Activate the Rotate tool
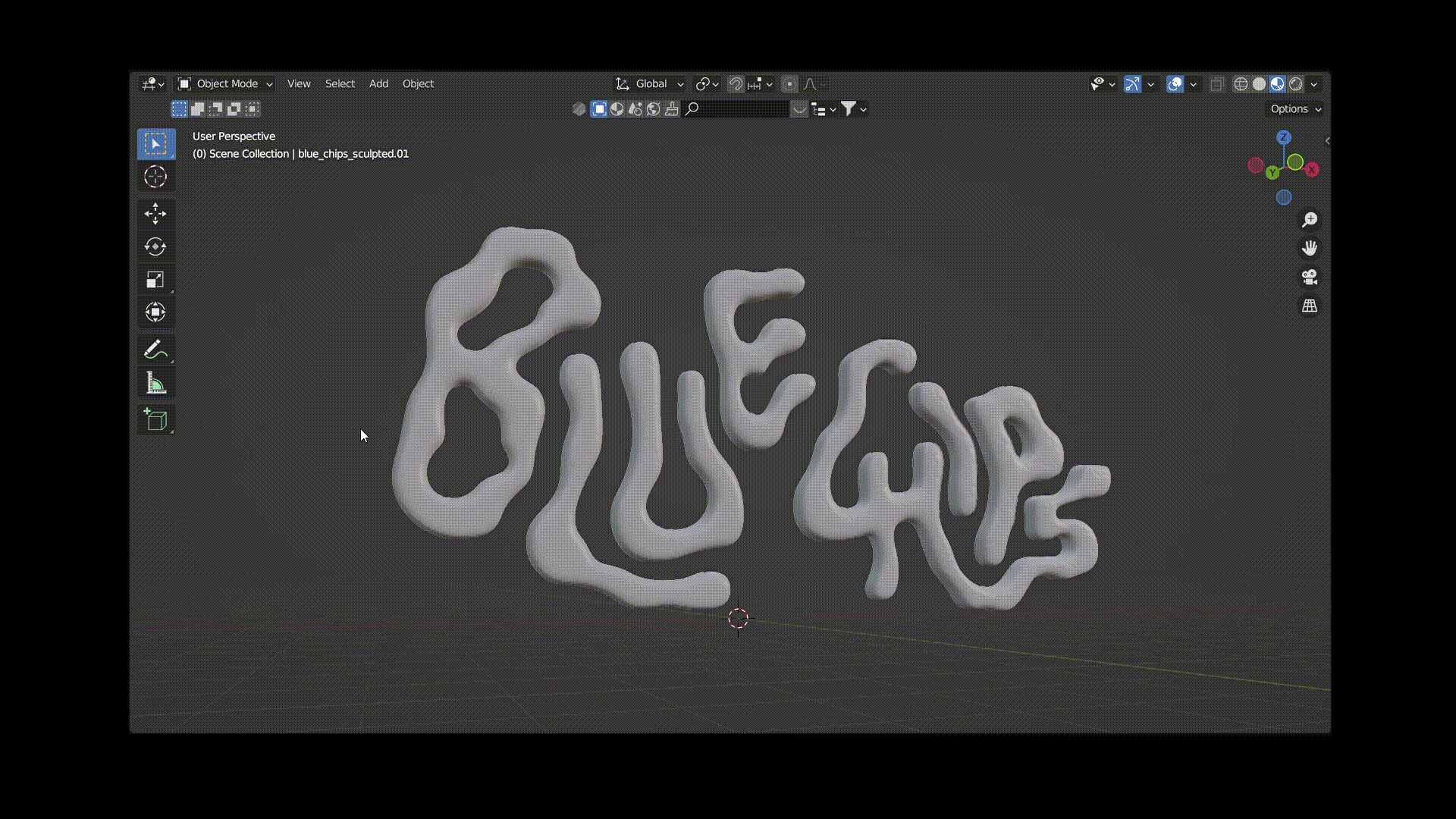Screen dimensions: 1456x819 click(x=155, y=246)
